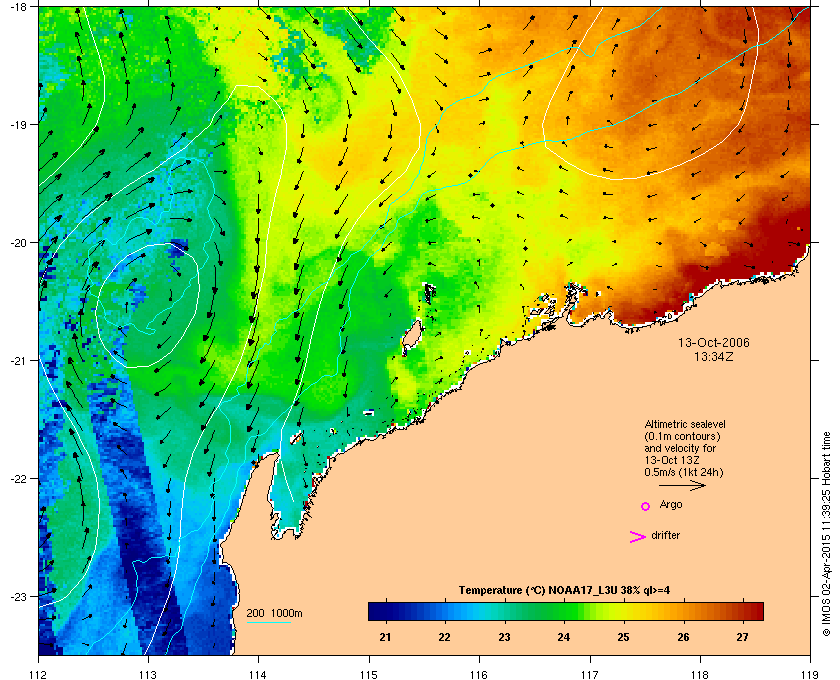The height and width of the screenshot is (680, 840).
Task: Click colorbar tick label 25
Action: (623, 637)
